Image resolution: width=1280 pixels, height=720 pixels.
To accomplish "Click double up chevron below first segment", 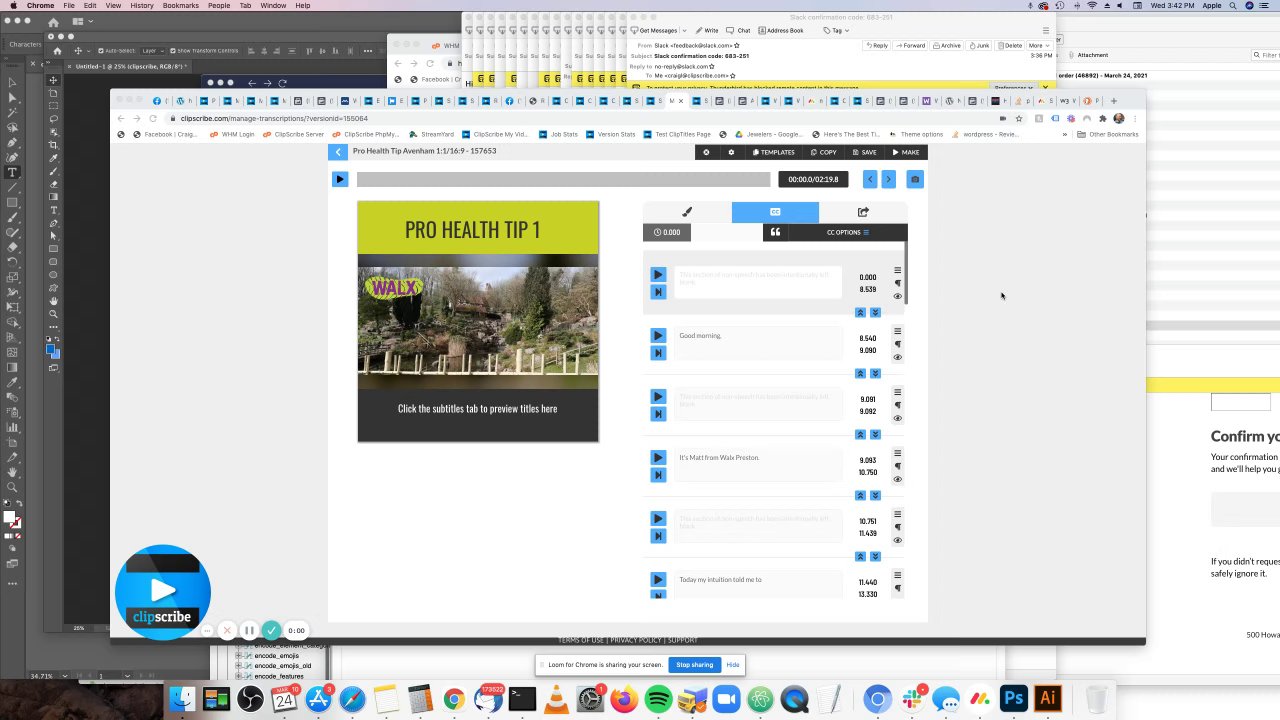I will point(860,313).
